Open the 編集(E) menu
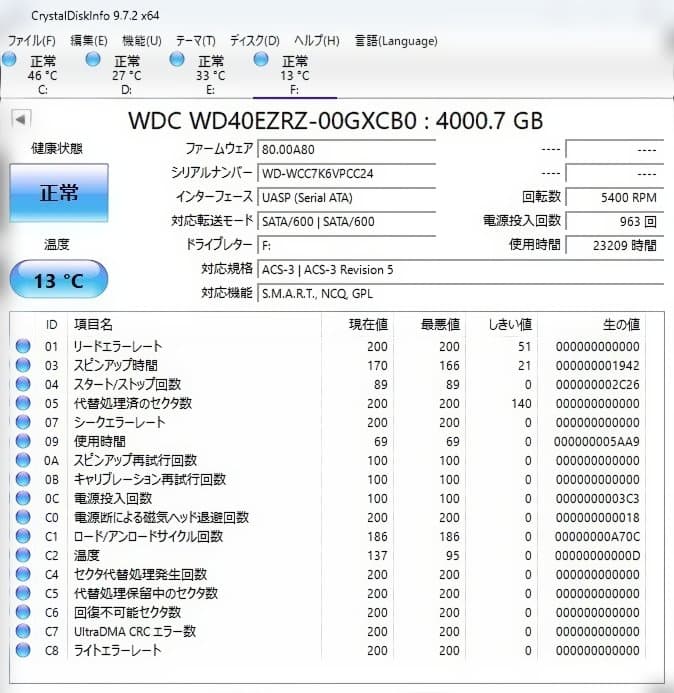Image resolution: width=674 pixels, height=693 pixels. (88, 41)
